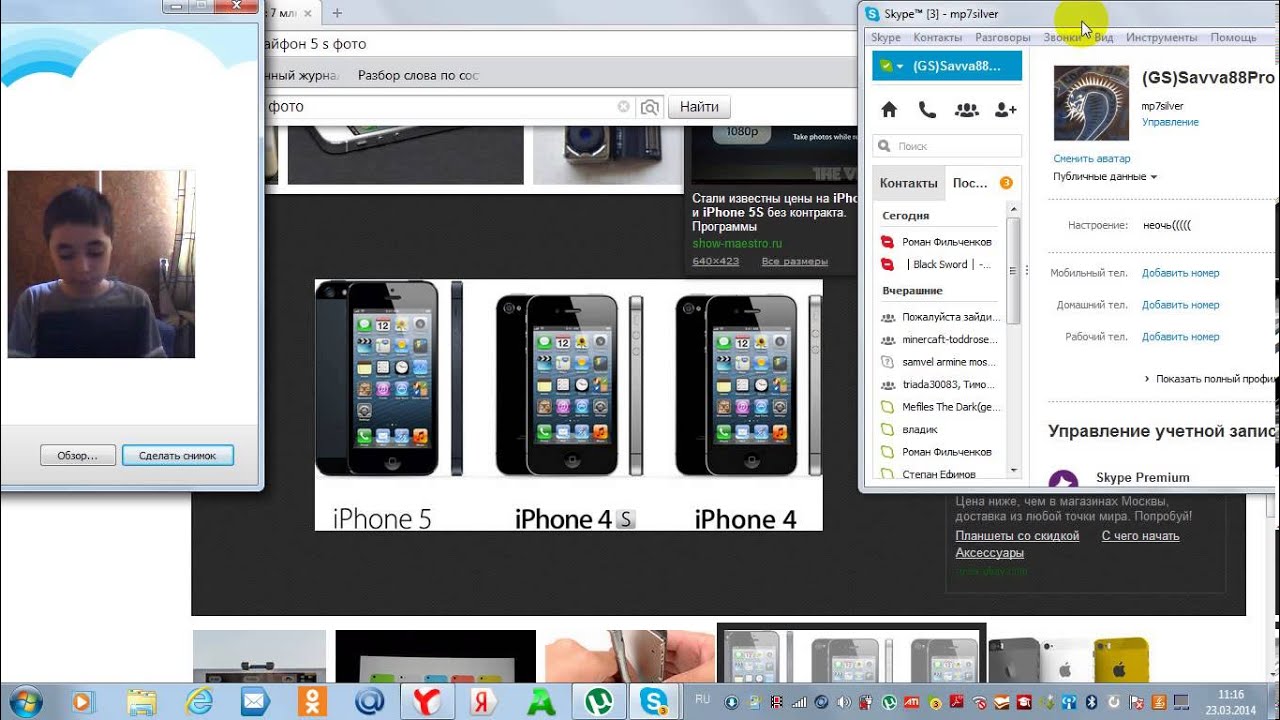Add home phone via Добавить номер
The width and height of the screenshot is (1280, 720).
(x=1181, y=305)
